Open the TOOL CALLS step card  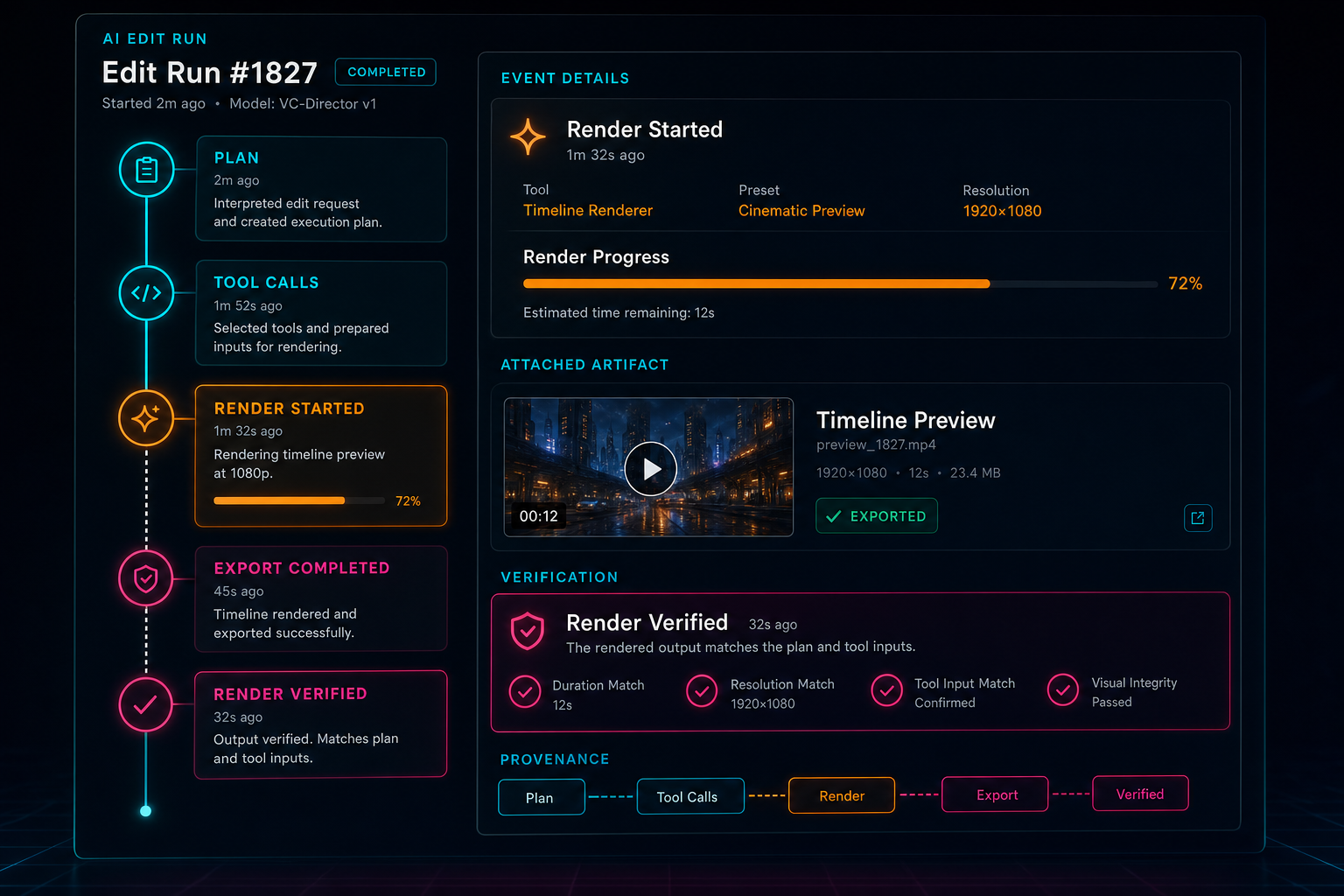(x=321, y=313)
